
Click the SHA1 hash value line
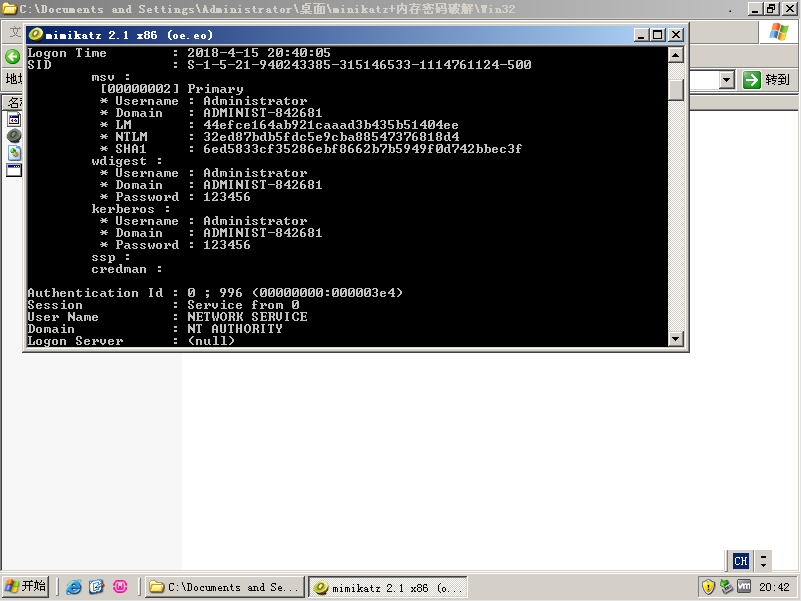coord(311,149)
